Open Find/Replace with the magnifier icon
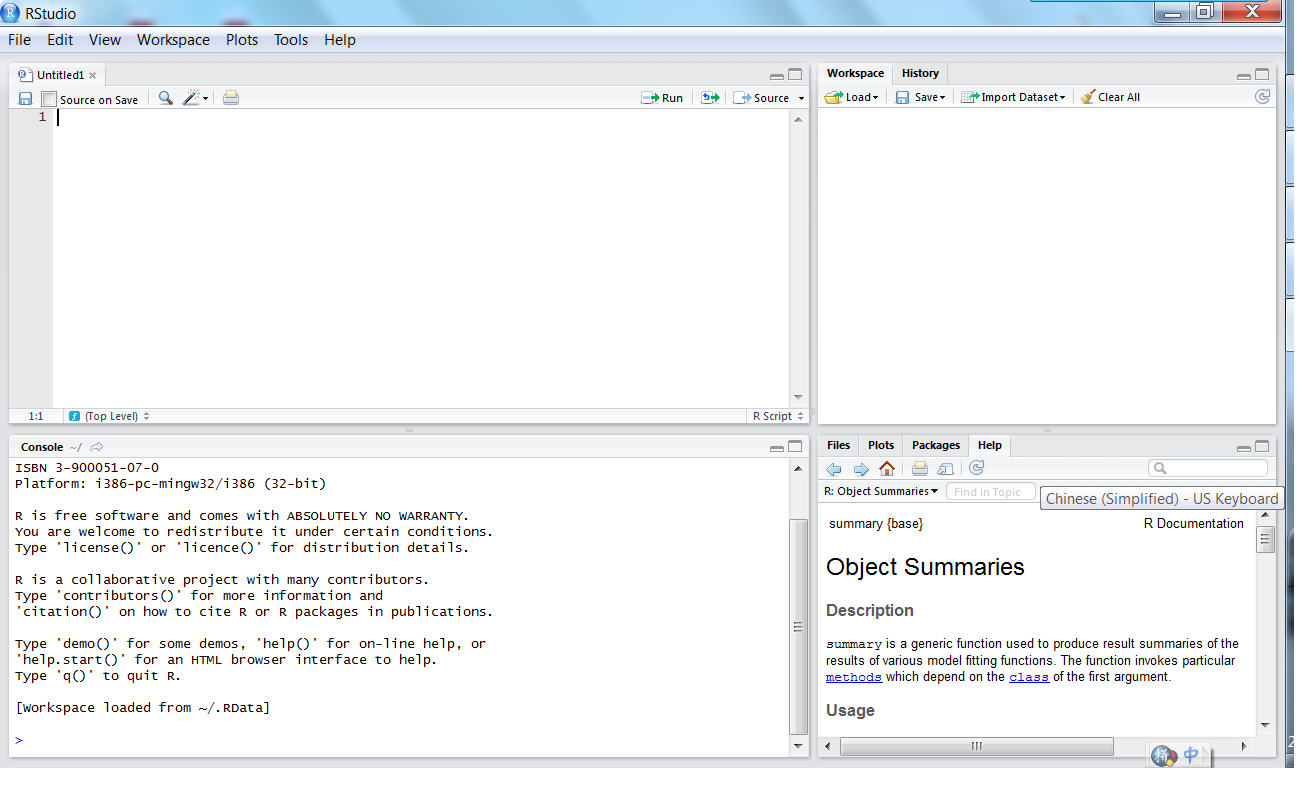Viewport: 1303px width, 786px height. click(x=165, y=98)
